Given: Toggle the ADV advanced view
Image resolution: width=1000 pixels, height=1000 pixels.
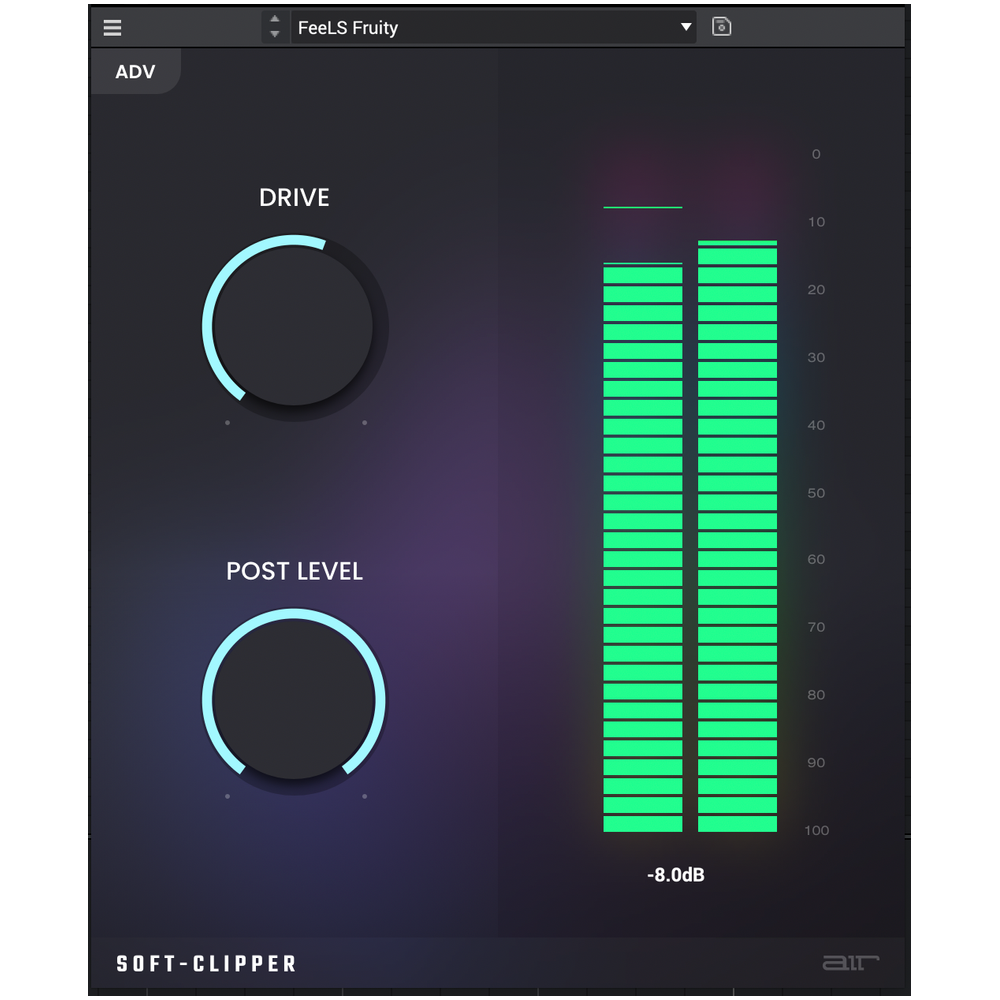Looking at the screenshot, I should [x=135, y=71].
